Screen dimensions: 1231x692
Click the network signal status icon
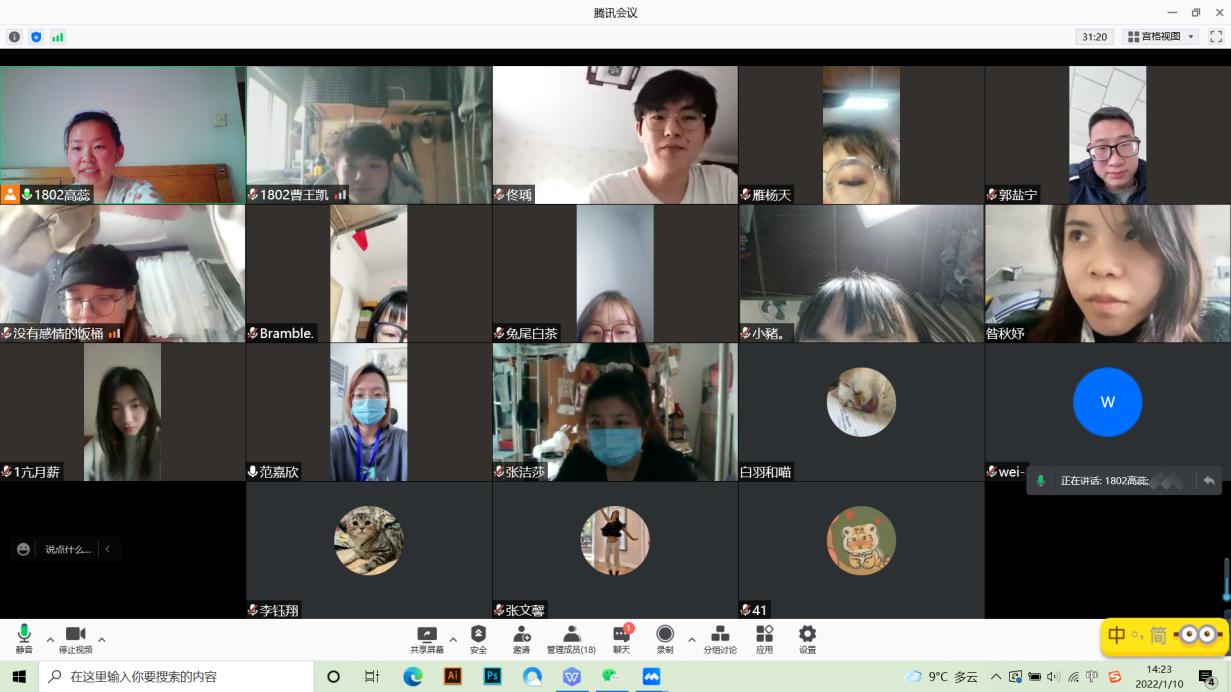click(58, 37)
